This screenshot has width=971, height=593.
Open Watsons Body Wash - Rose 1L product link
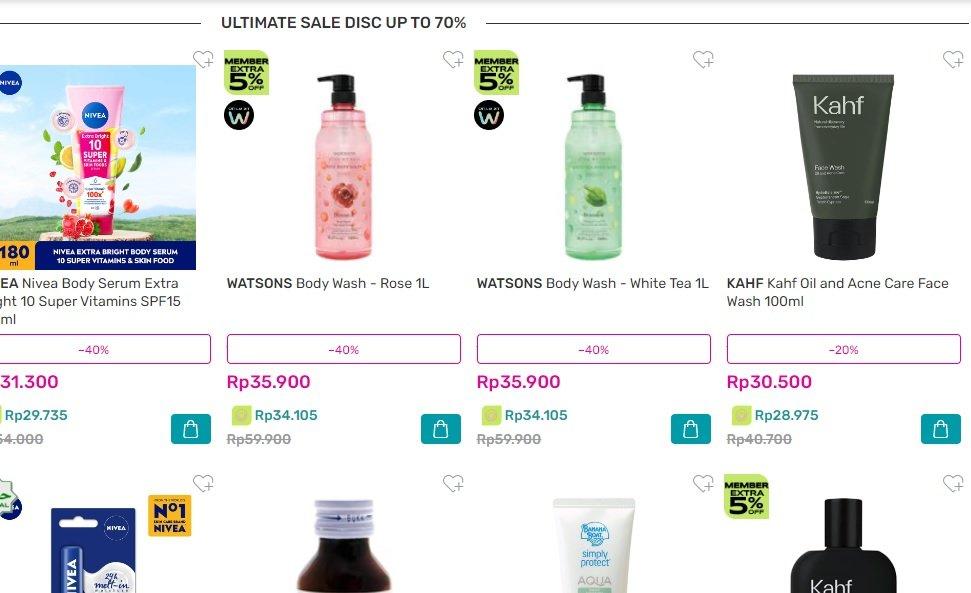[x=328, y=284]
